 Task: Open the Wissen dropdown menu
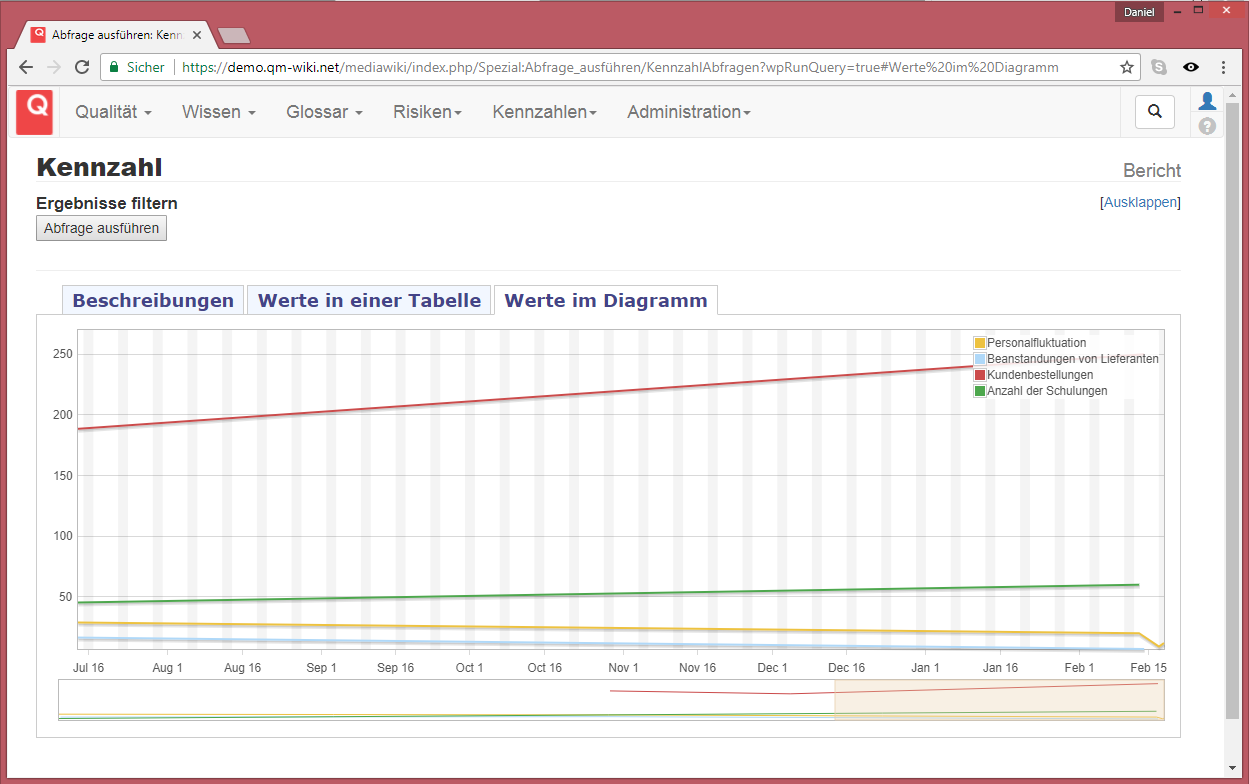(218, 112)
